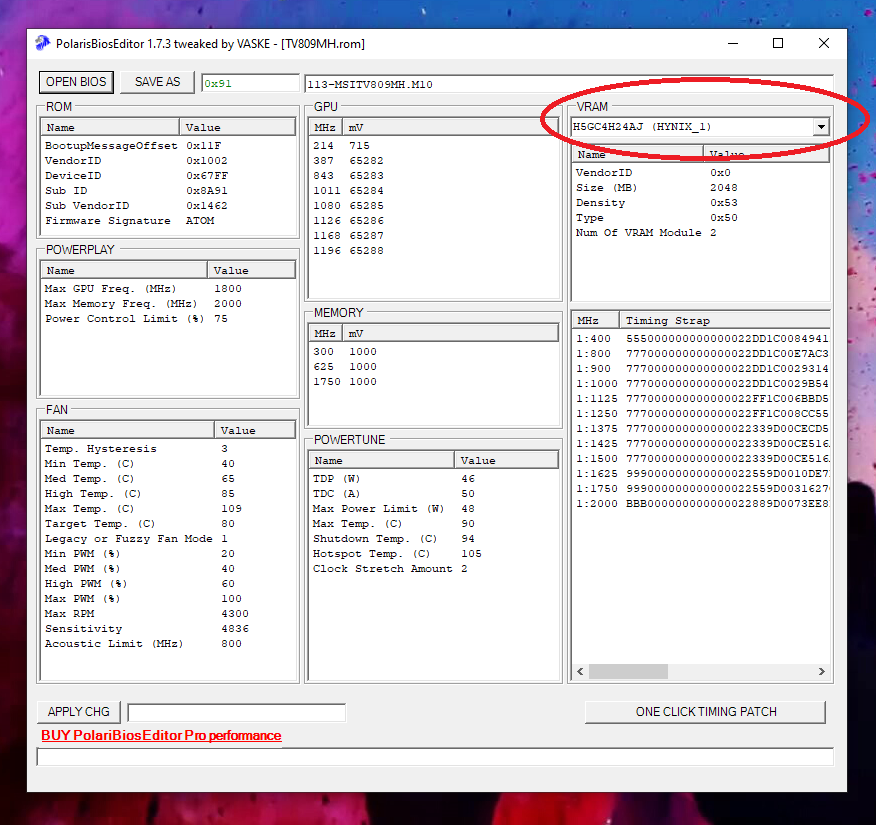Click the timing strap horizontal scrollbar thumb
Viewport: 876px width, 825px height.
628,671
